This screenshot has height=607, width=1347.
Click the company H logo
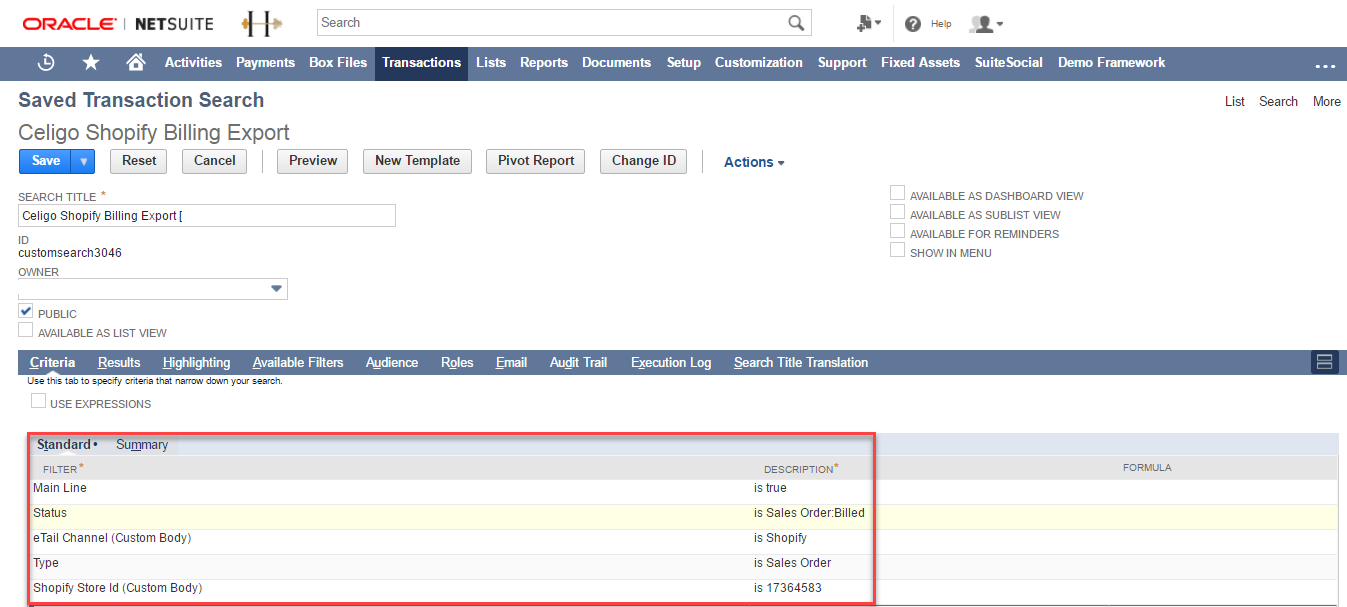pyautogui.click(x=262, y=23)
